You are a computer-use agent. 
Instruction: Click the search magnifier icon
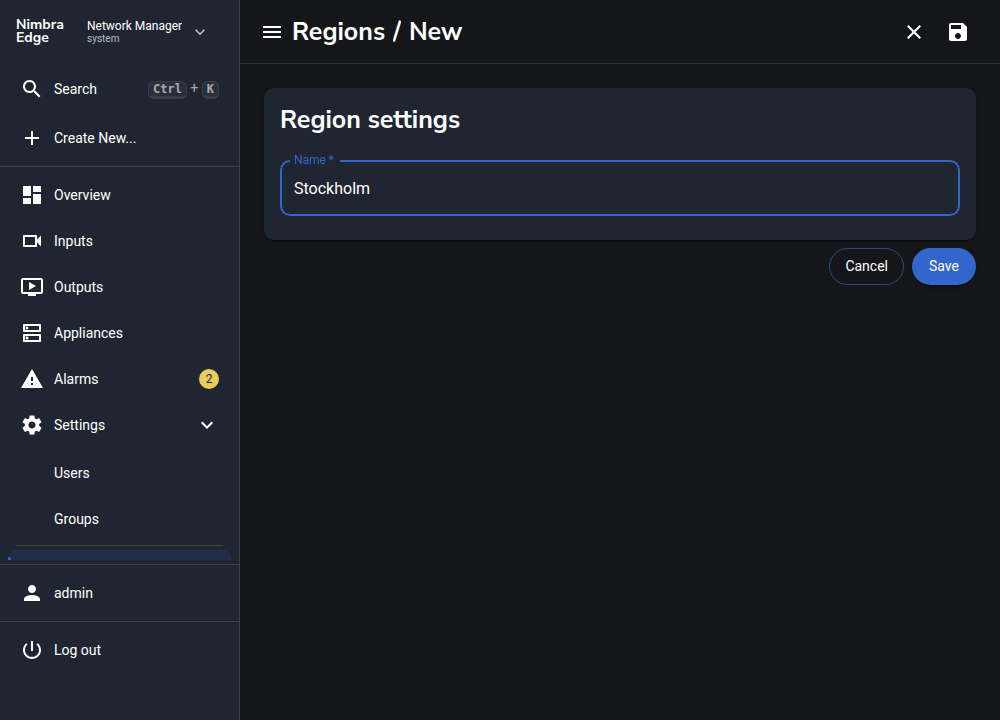pyautogui.click(x=31, y=89)
